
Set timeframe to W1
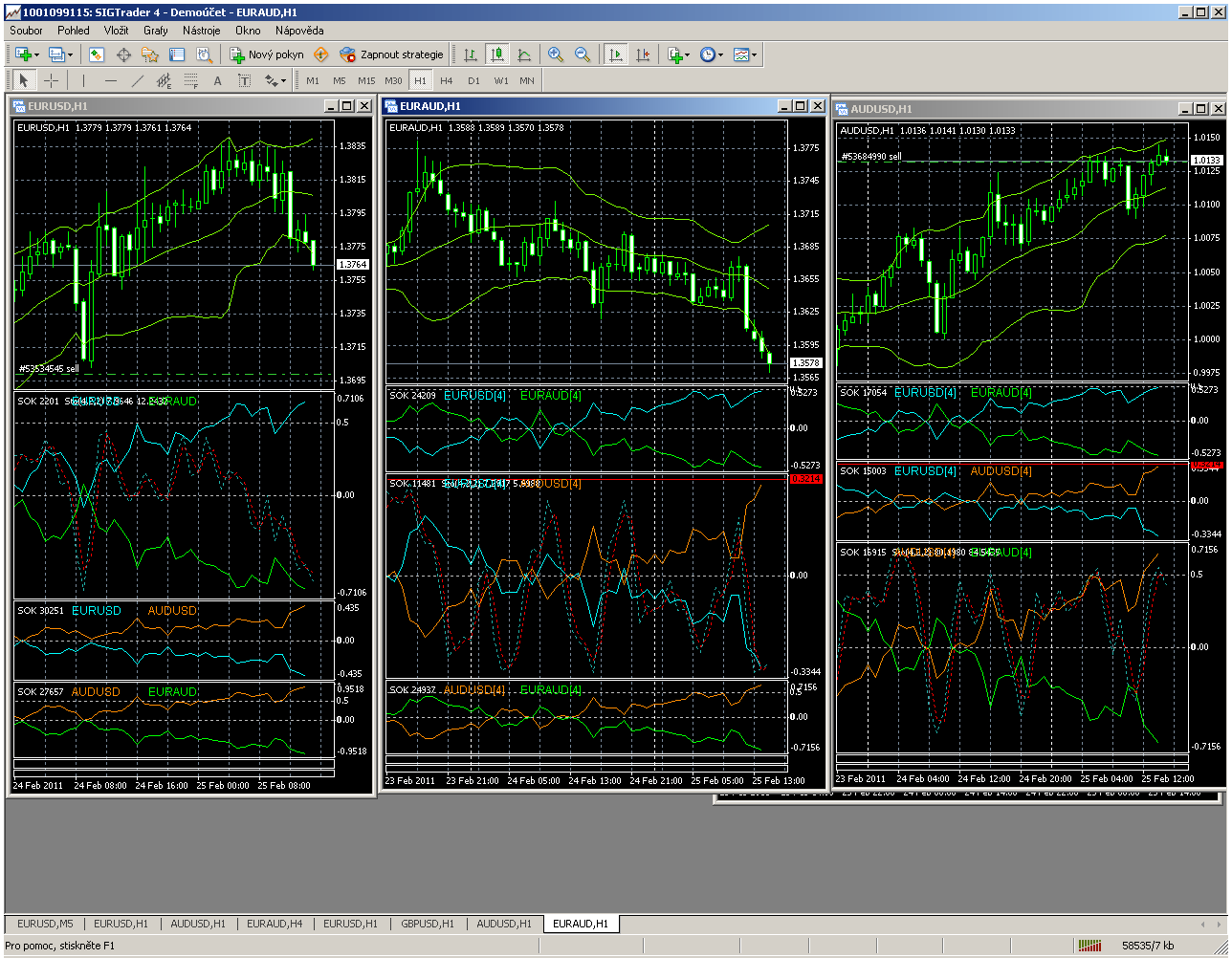[x=501, y=80]
